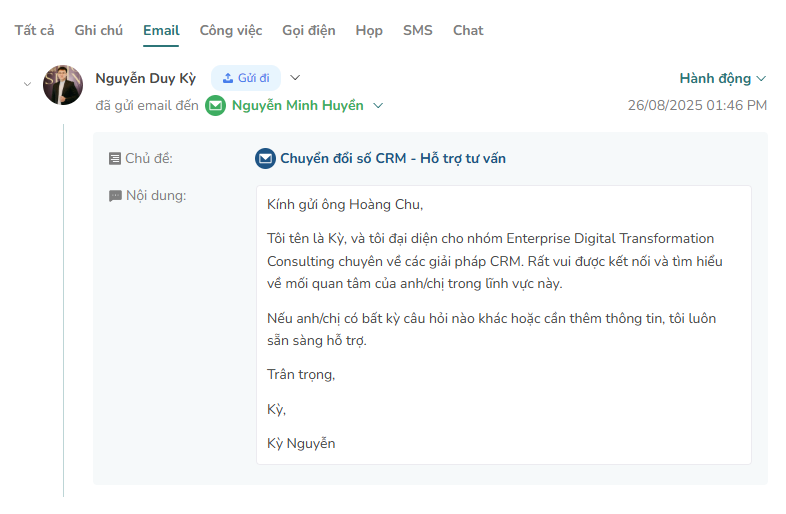Click the sender name Nguyễn Duy Kỳ
Image resolution: width=786 pixels, height=514 pixels.
146,78
